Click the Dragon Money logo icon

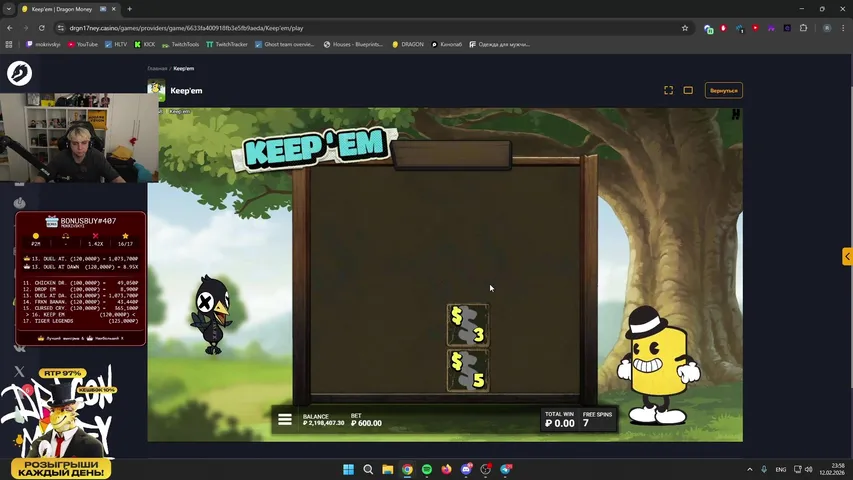19,73
